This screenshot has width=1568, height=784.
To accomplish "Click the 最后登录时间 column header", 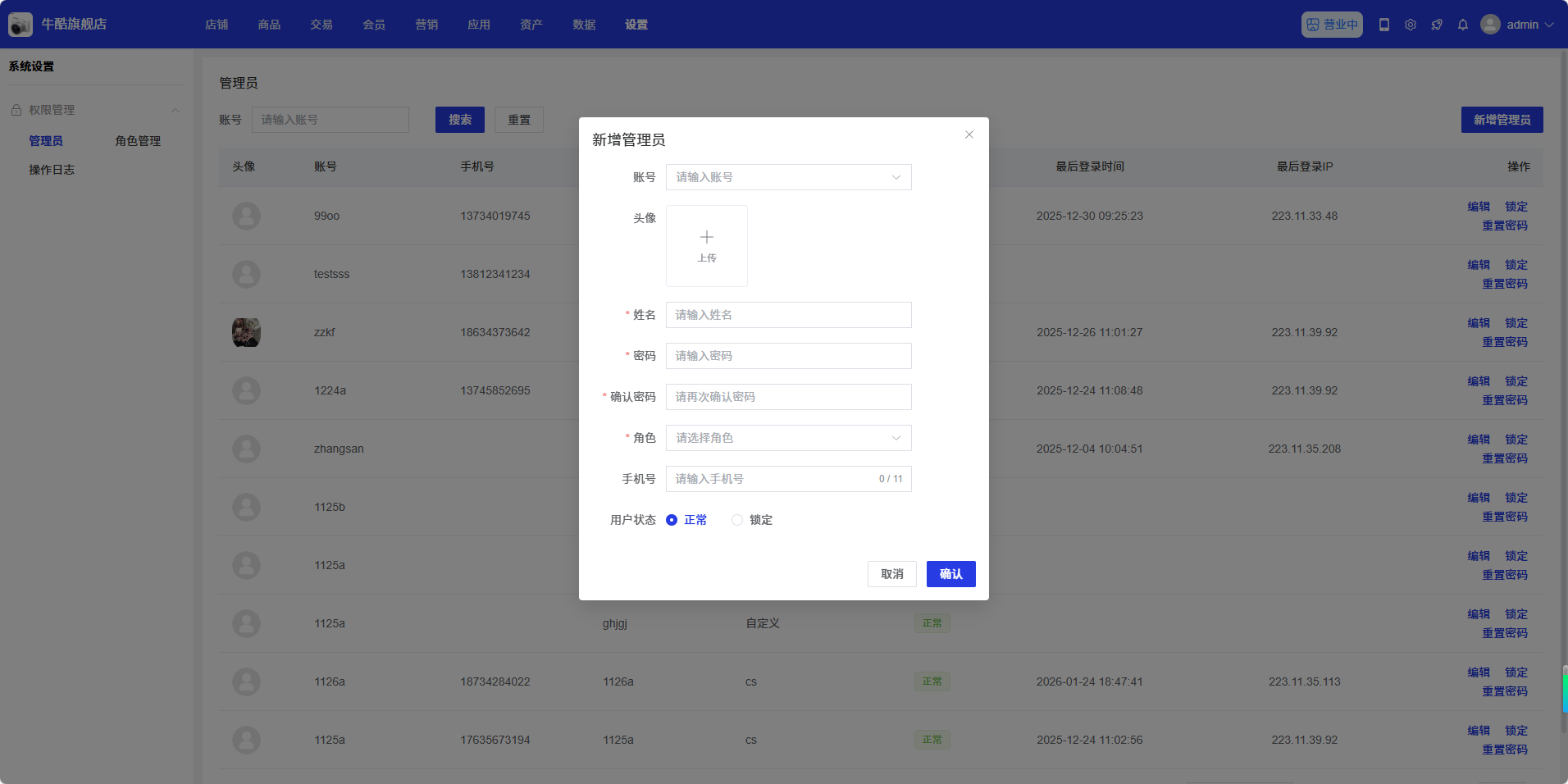I will tap(1090, 166).
